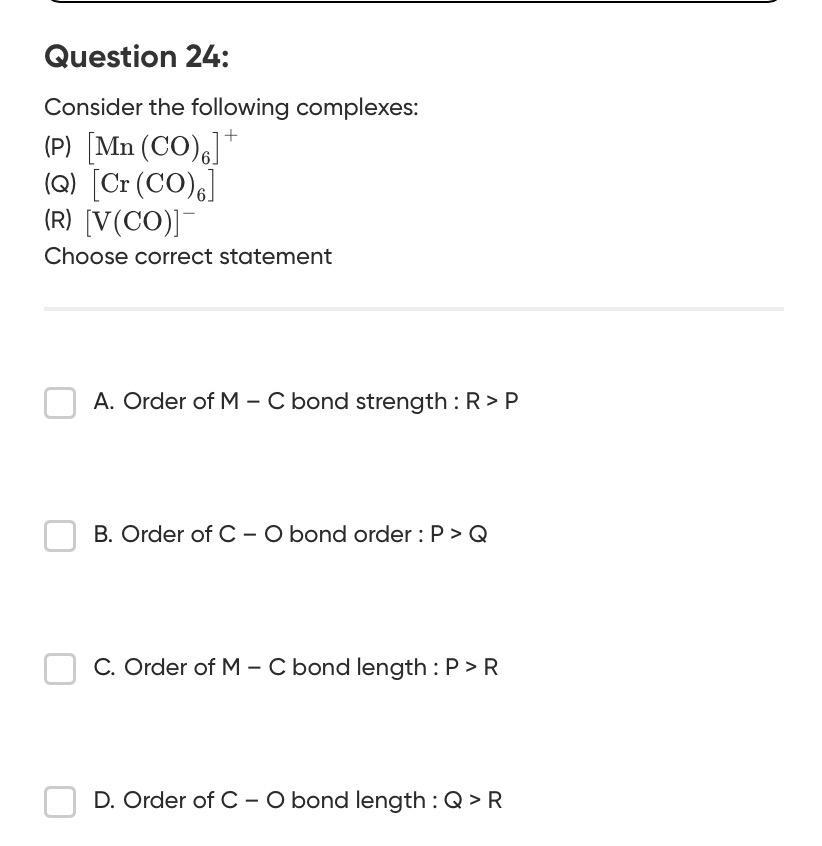Select the checkbox for option C
Screen dimensions: 822x846
point(60,668)
